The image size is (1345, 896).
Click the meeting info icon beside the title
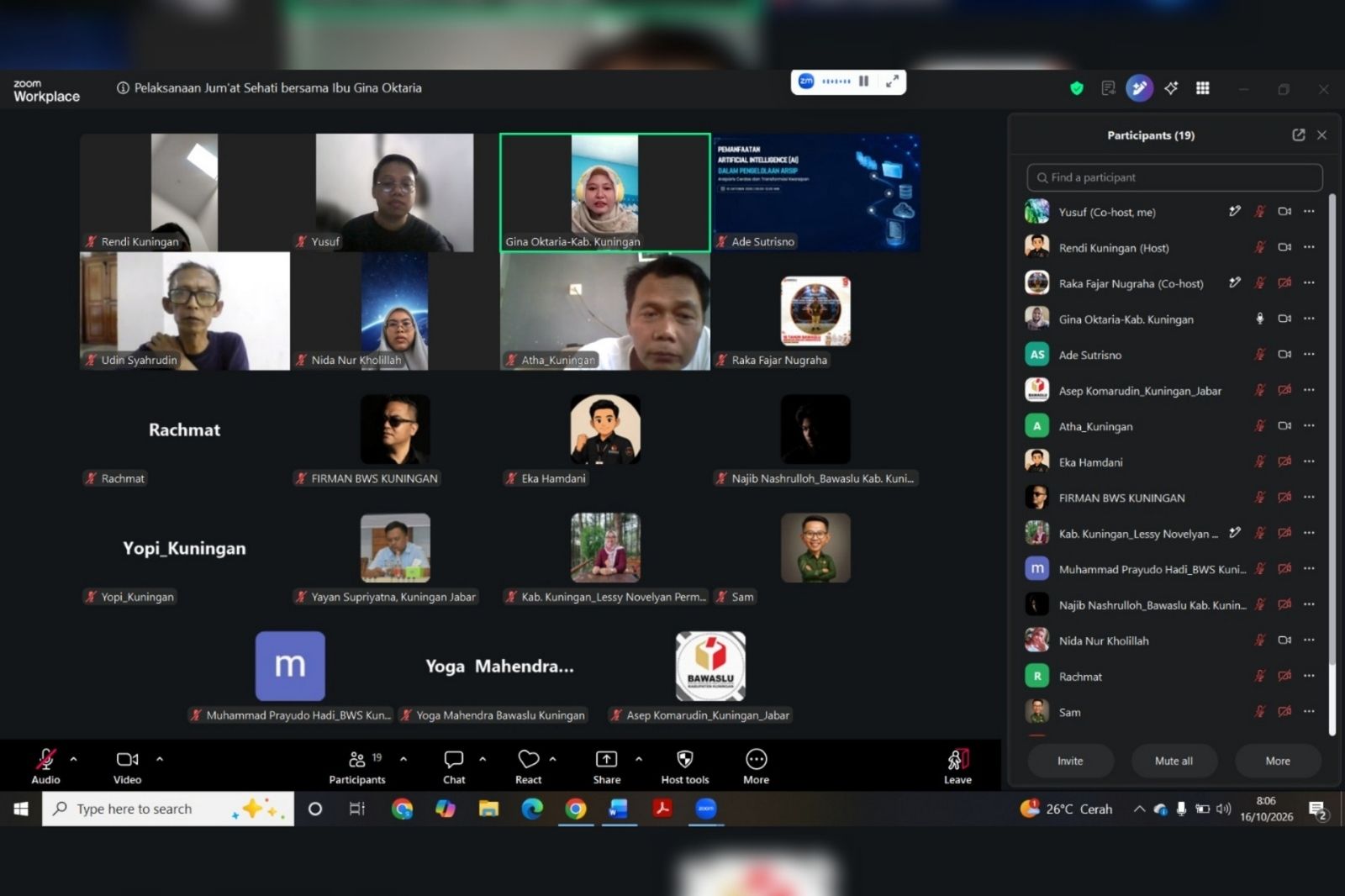123,87
